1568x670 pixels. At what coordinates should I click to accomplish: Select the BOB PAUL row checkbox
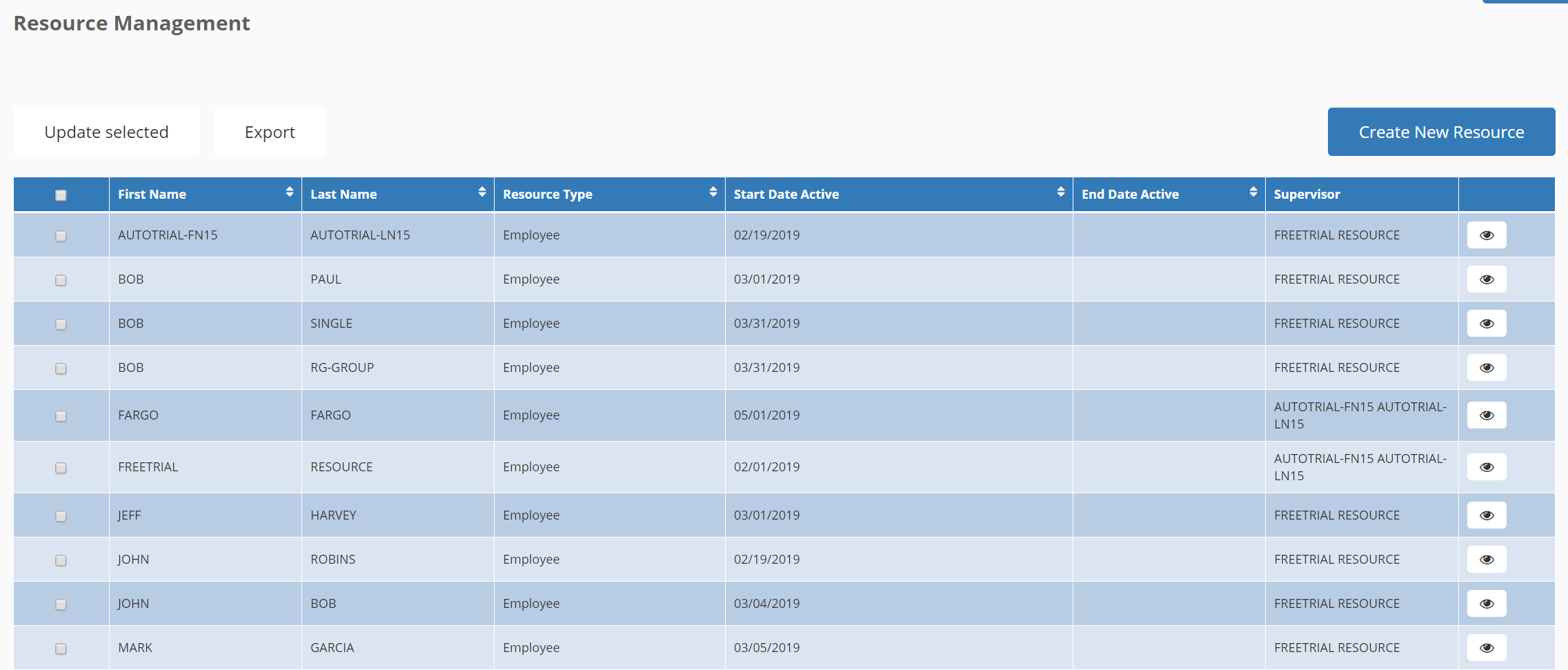61,280
